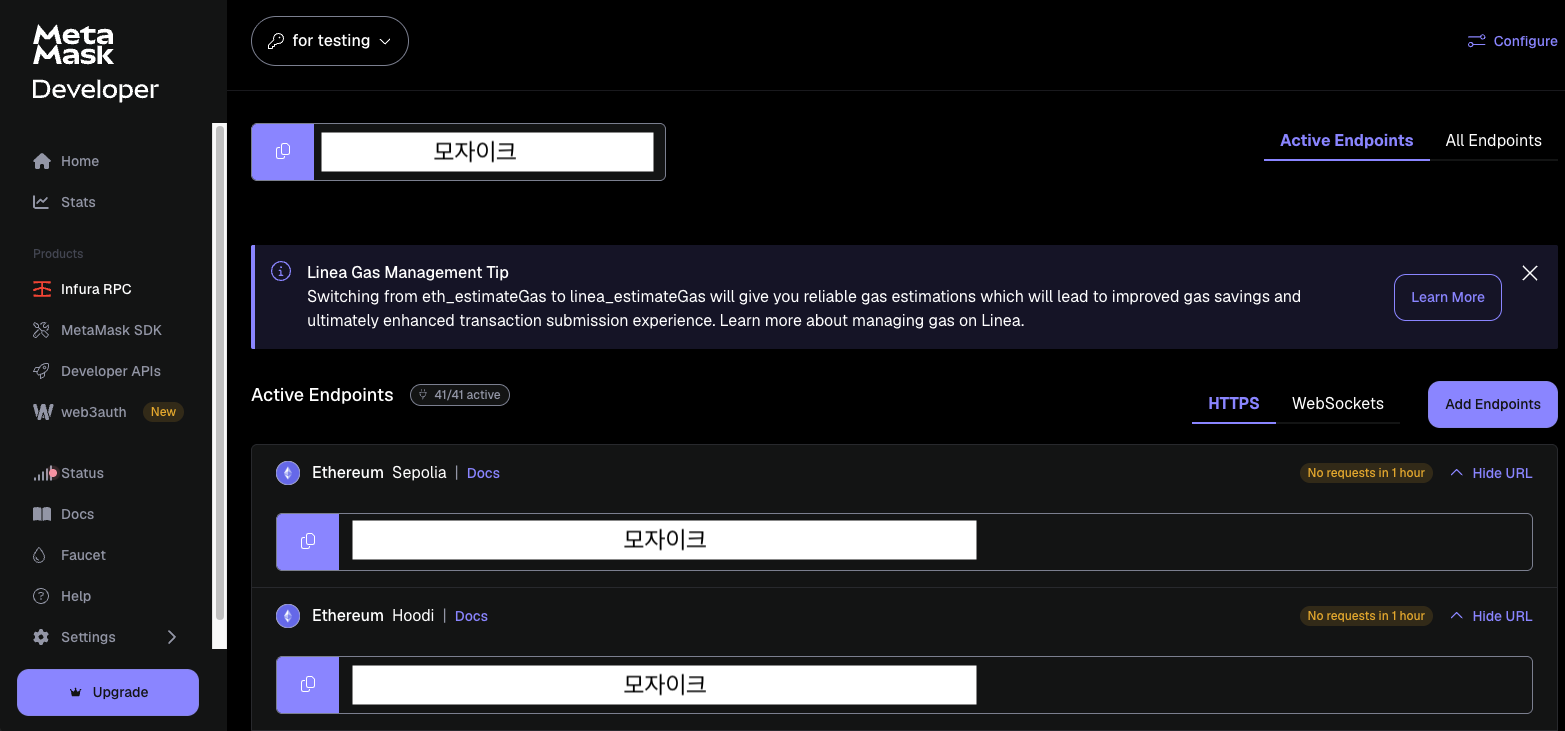Switch to the WebSockets tab

click(1337, 404)
